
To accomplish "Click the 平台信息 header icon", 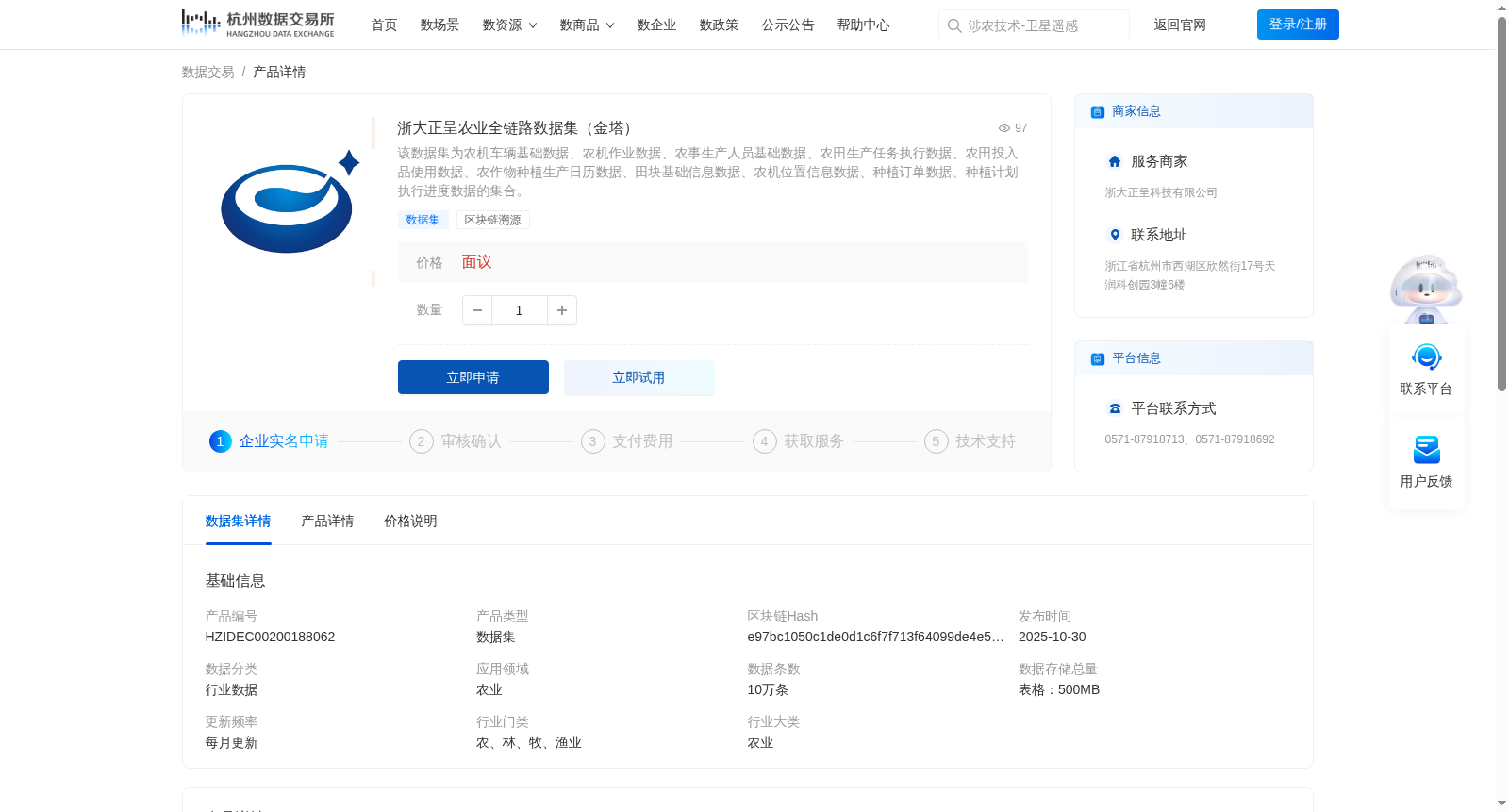I will coord(1097,359).
